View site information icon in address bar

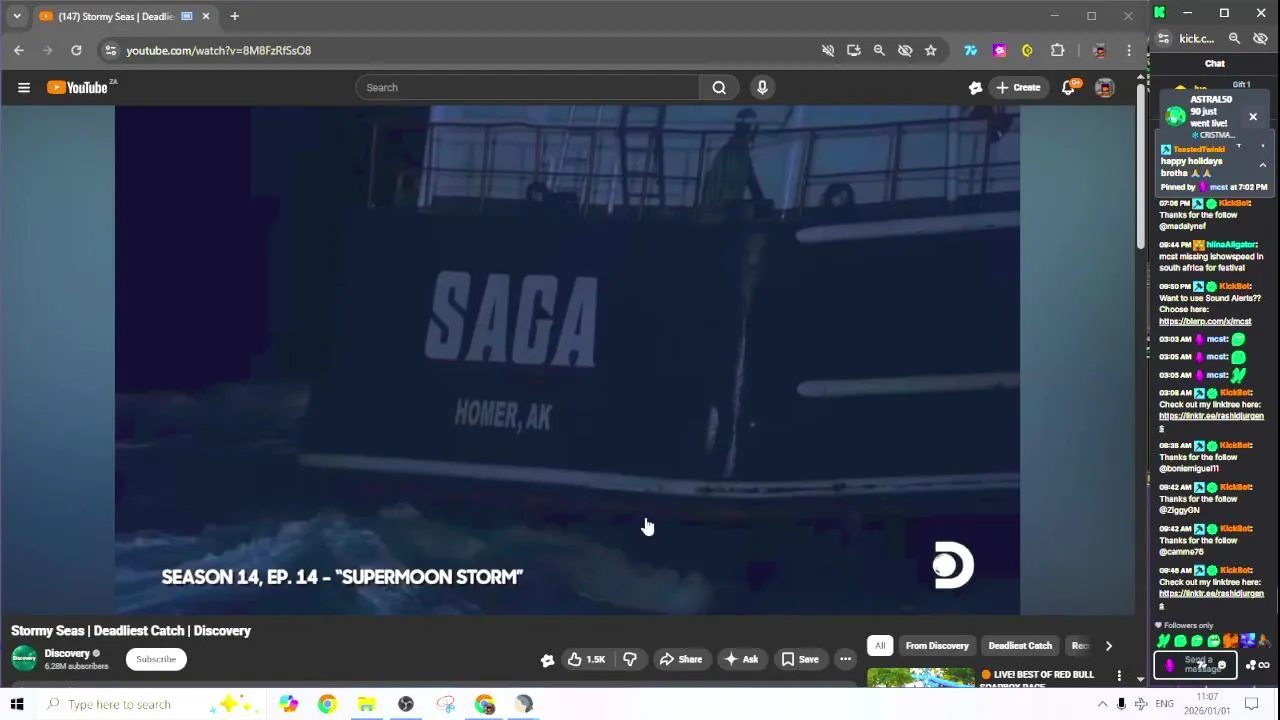point(111,50)
